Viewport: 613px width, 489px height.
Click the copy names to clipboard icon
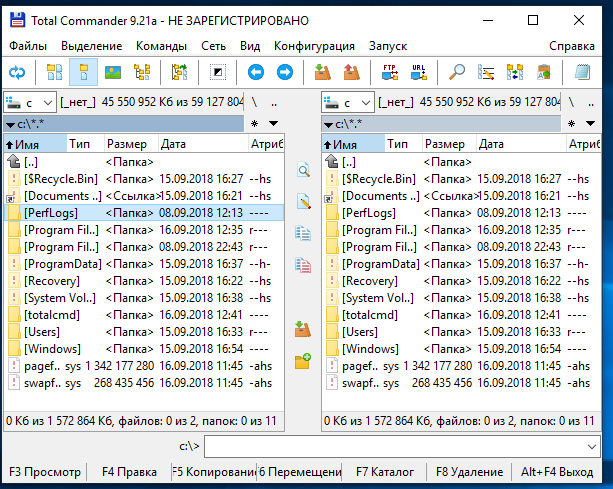544,72
